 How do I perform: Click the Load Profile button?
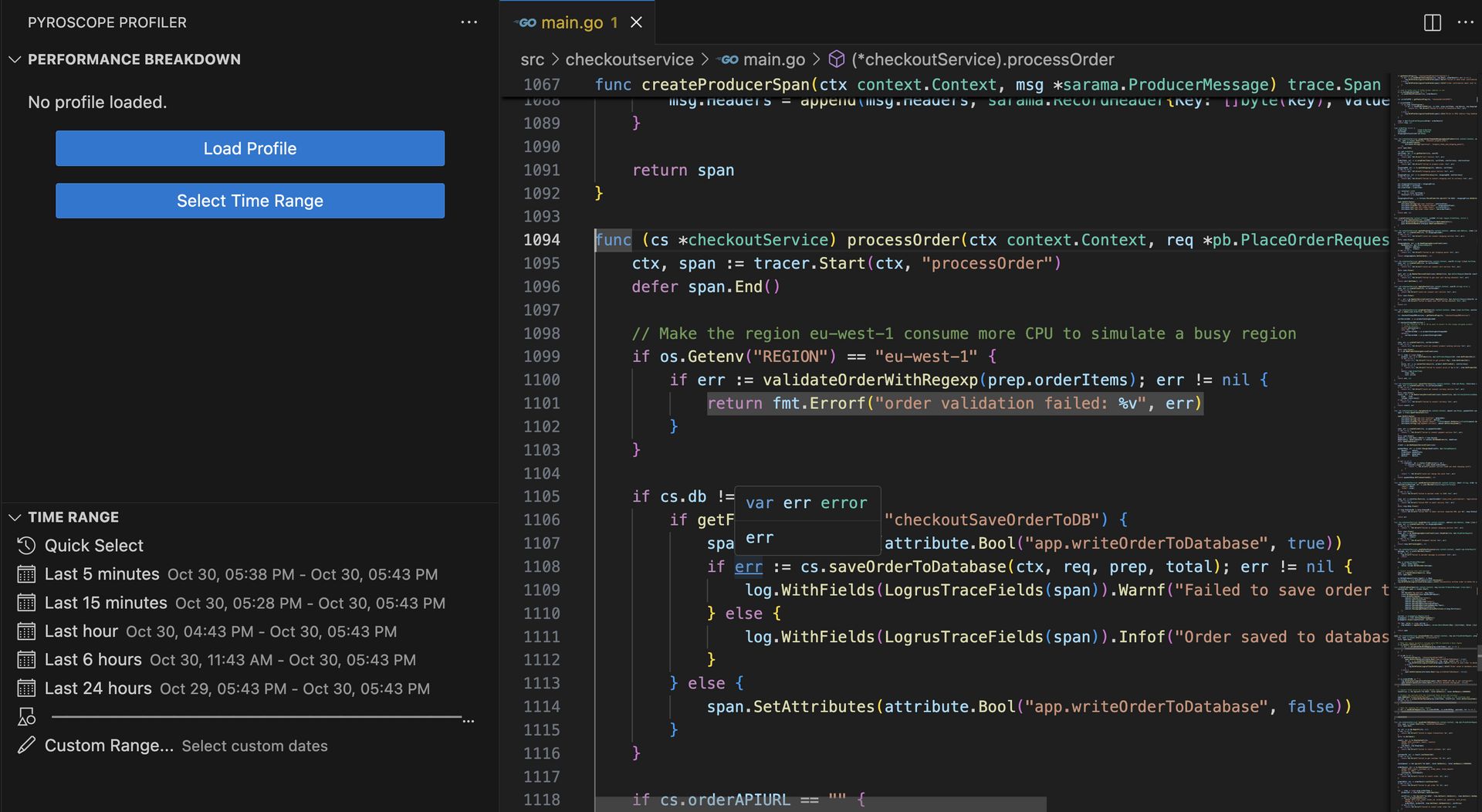pyautogui.click(x=249, y=148)
